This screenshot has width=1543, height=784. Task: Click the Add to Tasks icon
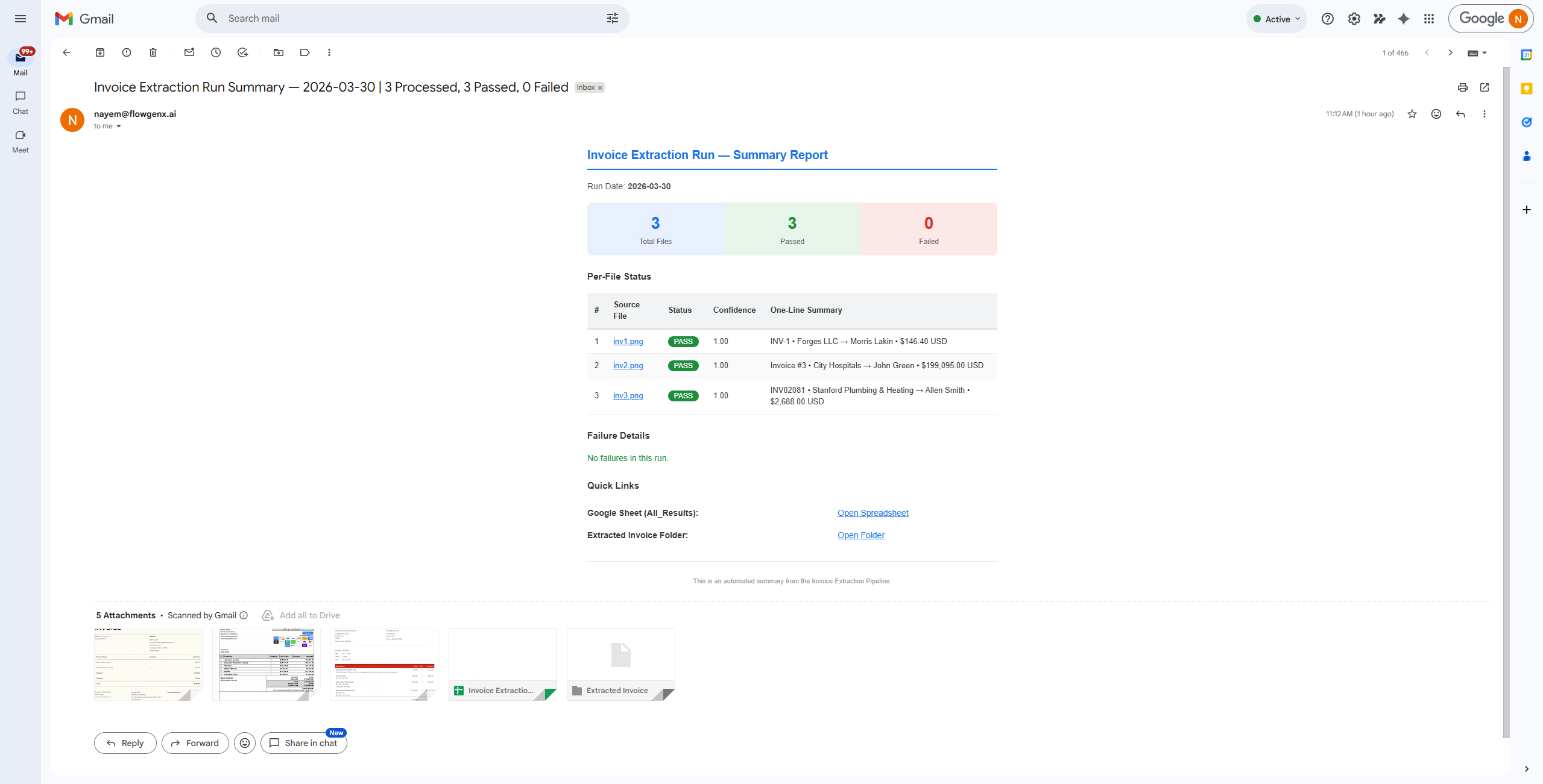(242, 52)
